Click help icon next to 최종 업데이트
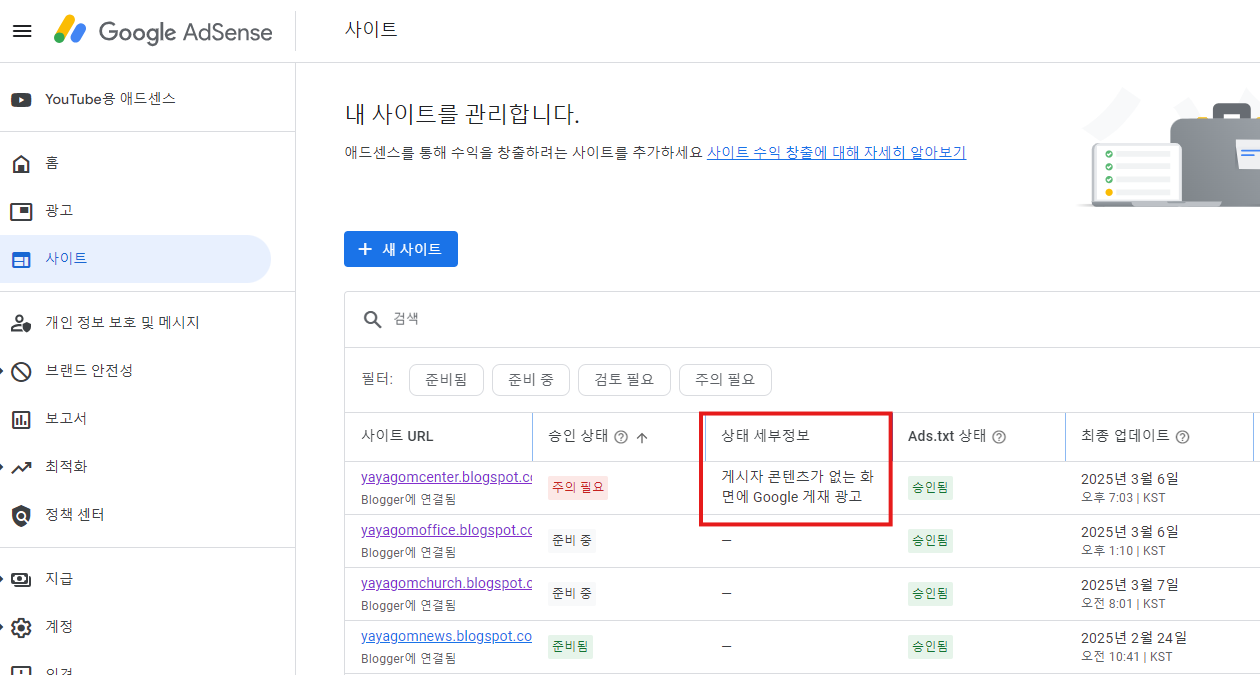 [x=1182, y=437]
